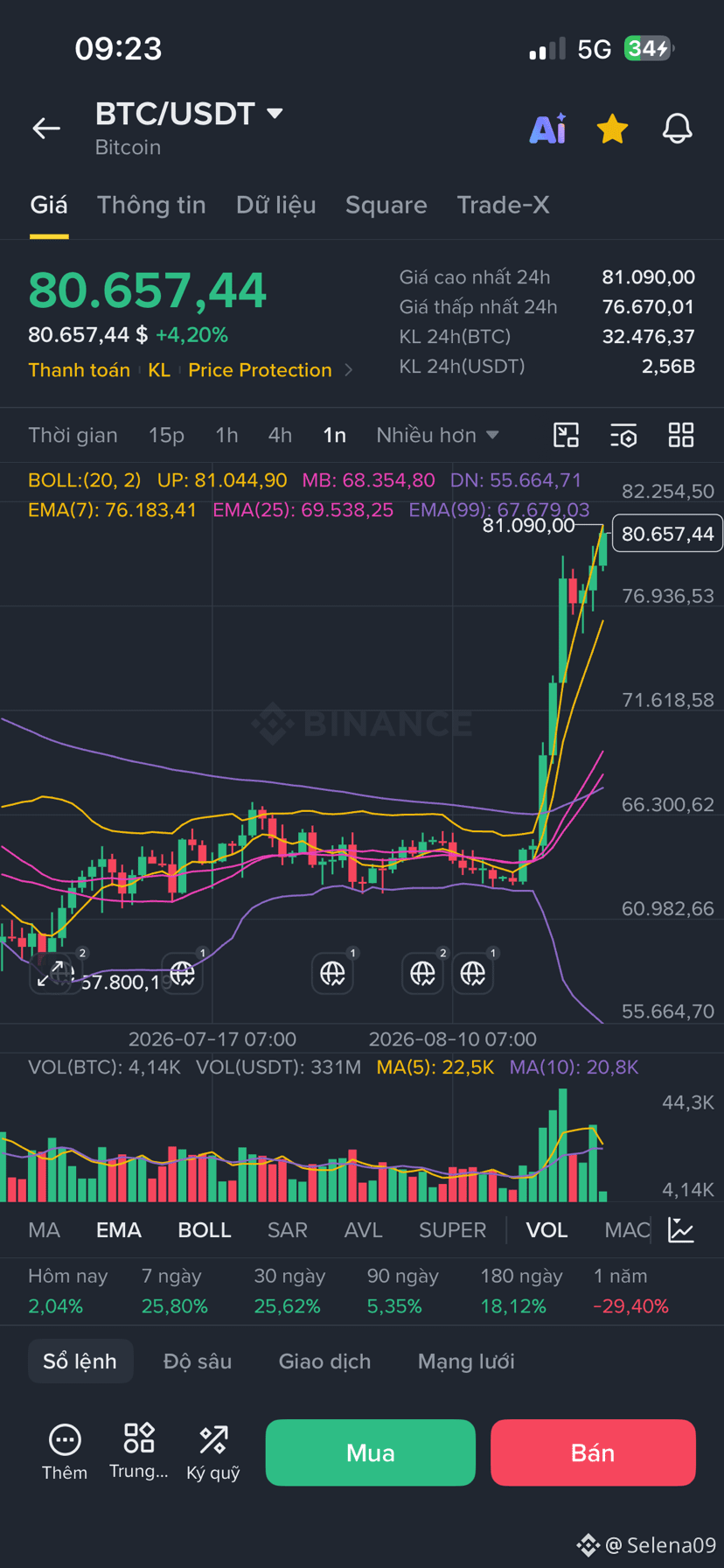
Task: Open the Thêm more options icon
Action: pos(65,1452)
